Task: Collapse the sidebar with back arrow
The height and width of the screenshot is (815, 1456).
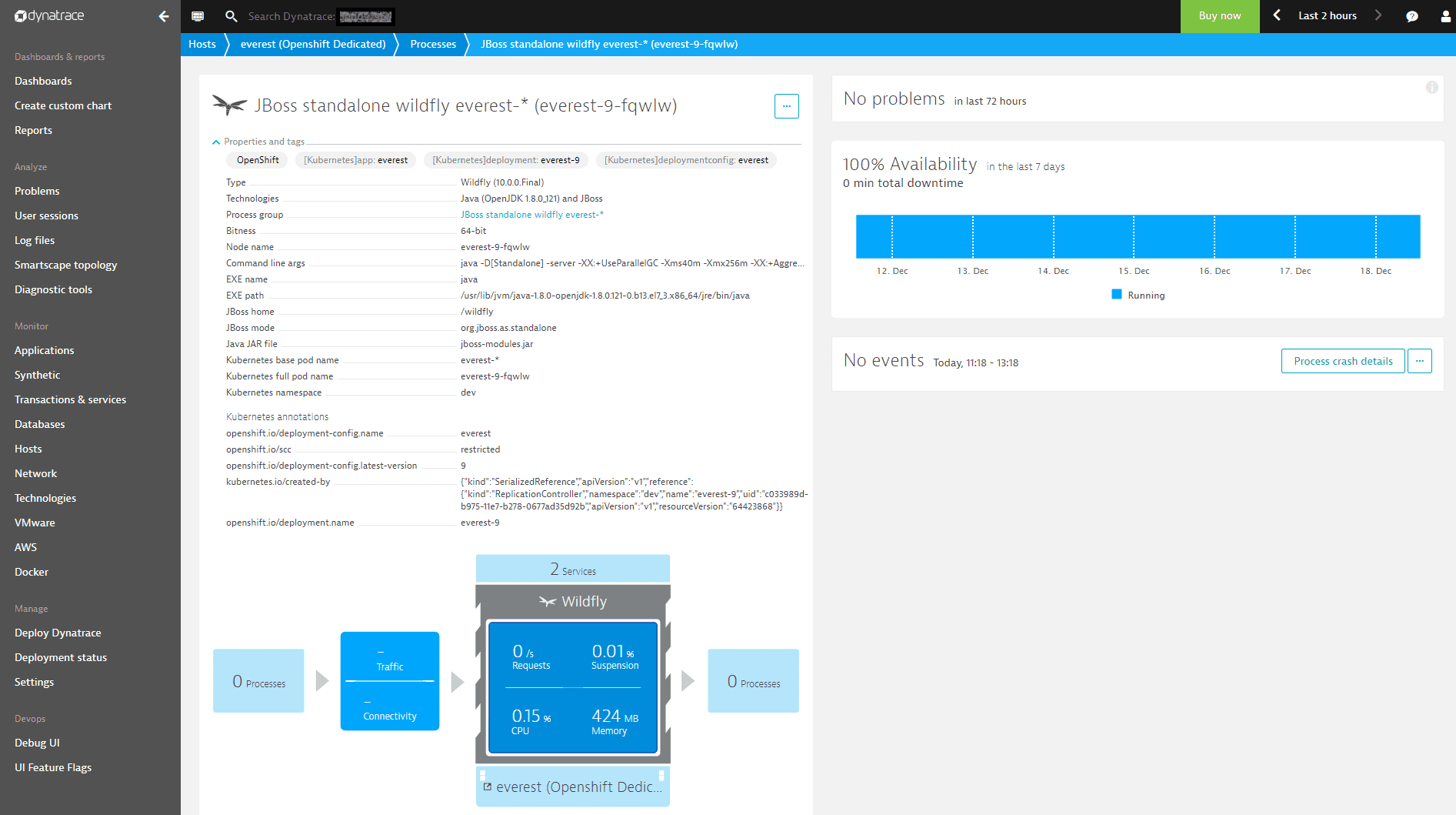Action: pos(163,16)
